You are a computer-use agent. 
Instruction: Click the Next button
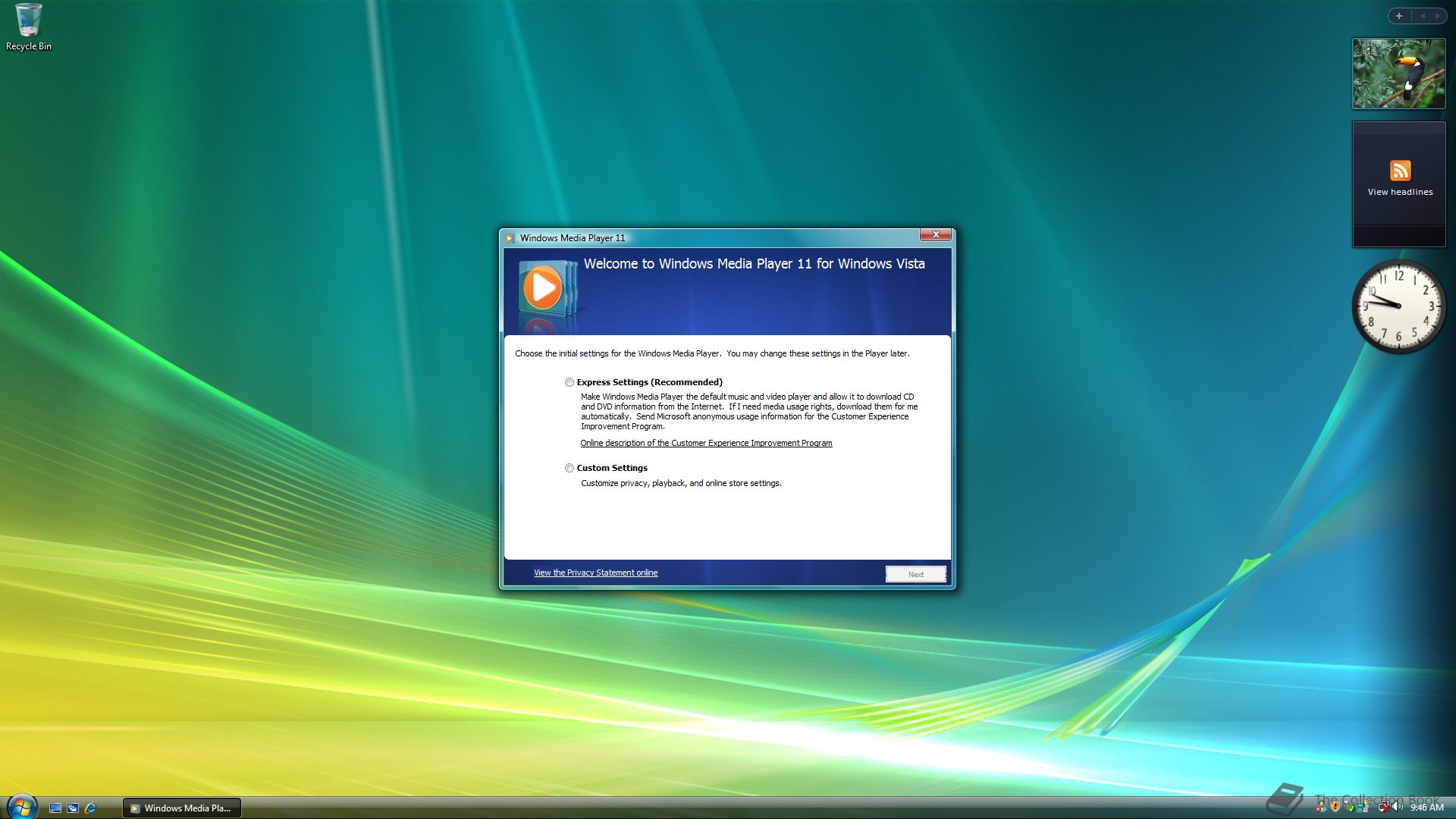[x=915, y=574]
